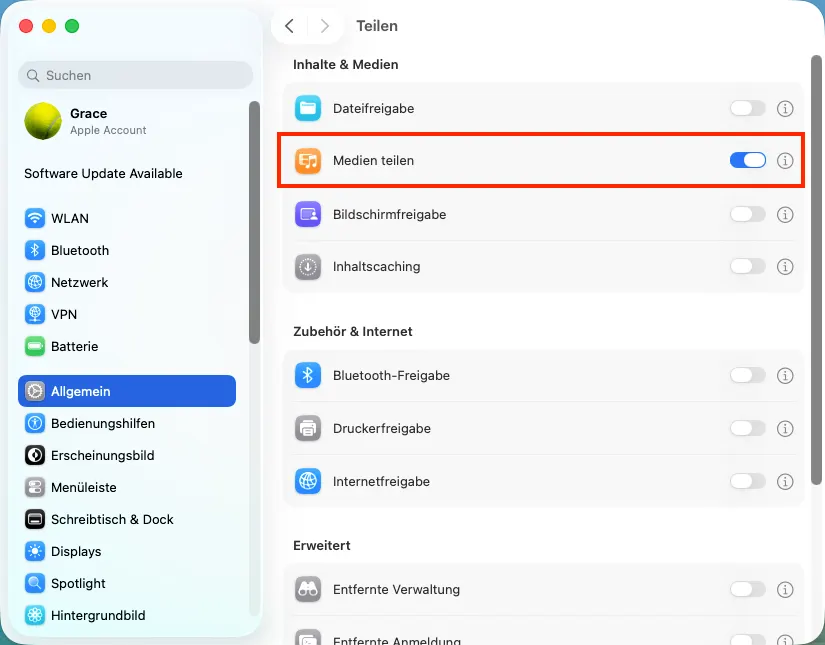Turn off Medien teilen switch
825x645 pixels.
pos(748,160)
